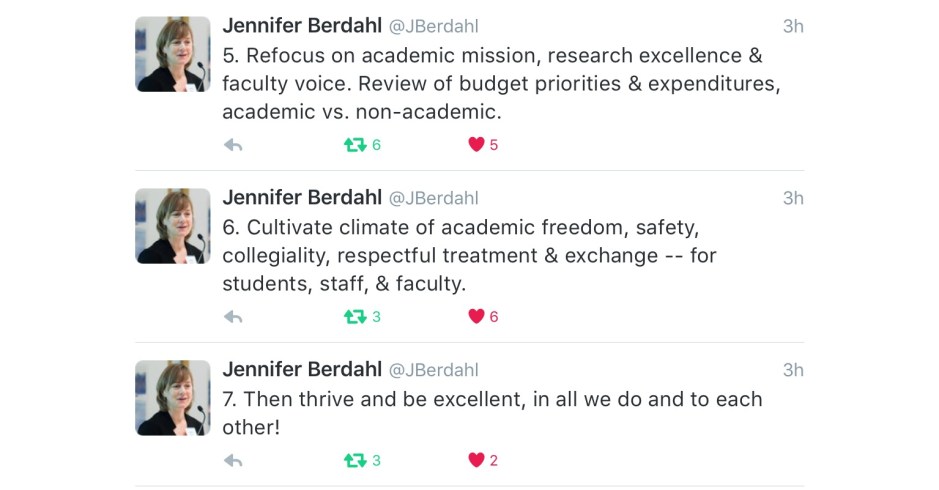Reply to the tweet about academic mission
Viewport: 939px width, 490px height.
coord(233,145)
